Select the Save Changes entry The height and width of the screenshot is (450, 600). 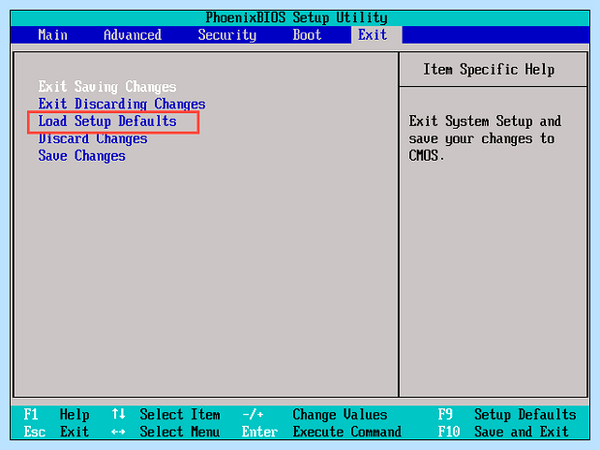click(82, 156)
